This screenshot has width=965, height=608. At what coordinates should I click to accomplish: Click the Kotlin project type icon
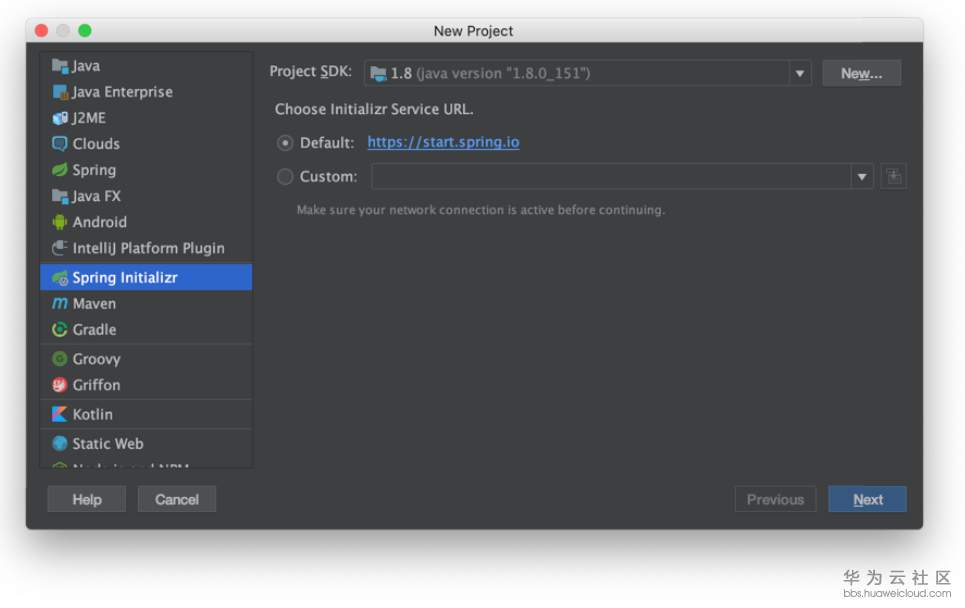[x=60, y=414]
